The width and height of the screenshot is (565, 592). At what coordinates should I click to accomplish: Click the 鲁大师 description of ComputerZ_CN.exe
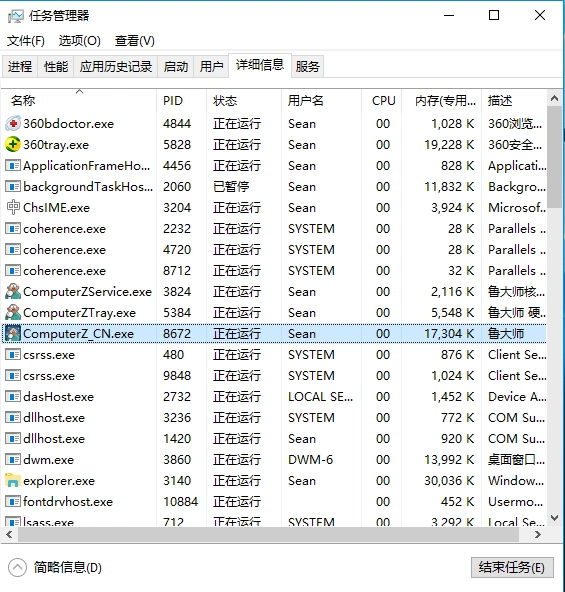[x=506, y=334]
